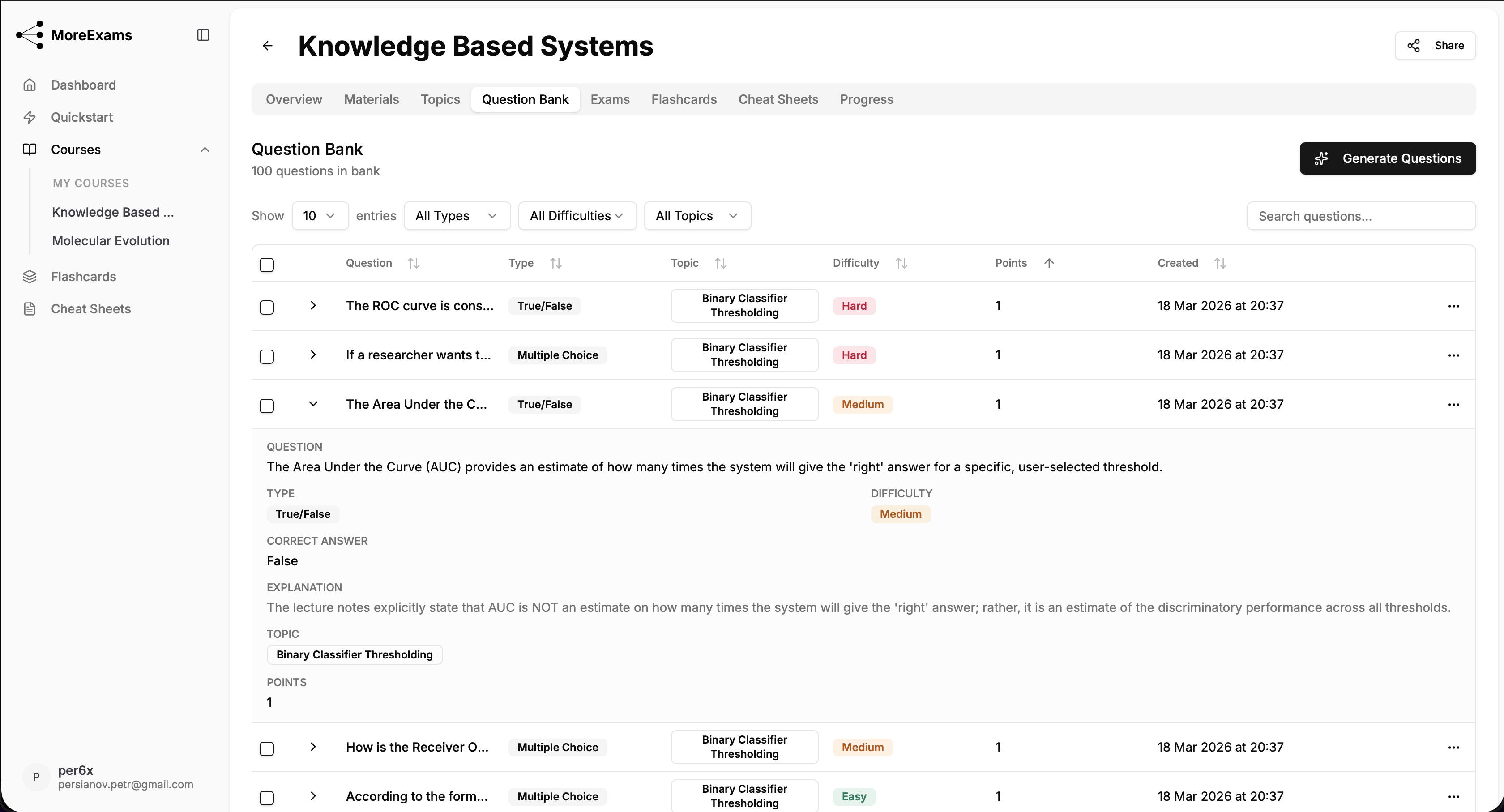Sort the table by Question column
This screenshot has width=1504, height=812.
(x=413, y=263)
